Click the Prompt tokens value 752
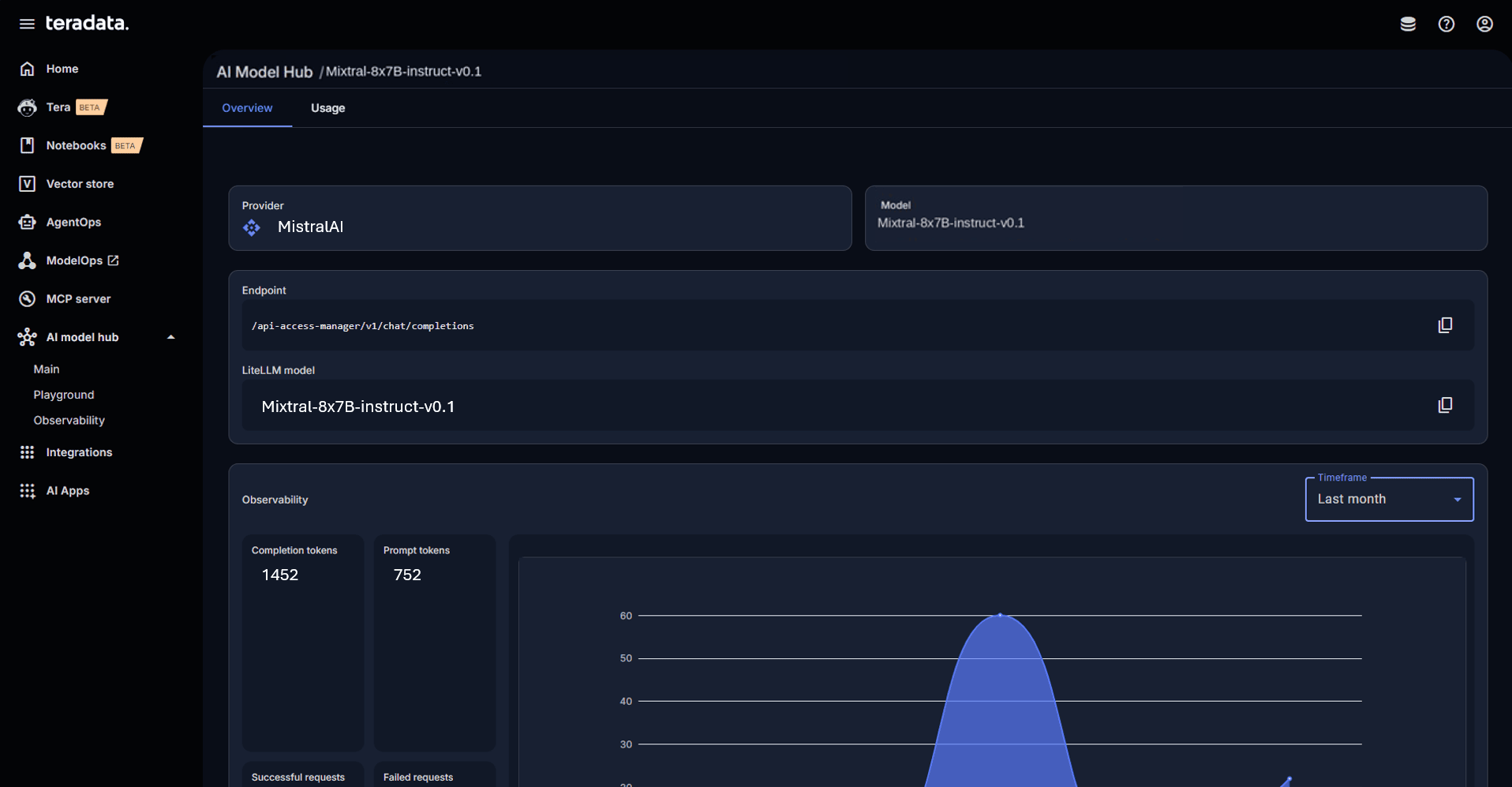Screen dimensions: 1512x787 407,575
